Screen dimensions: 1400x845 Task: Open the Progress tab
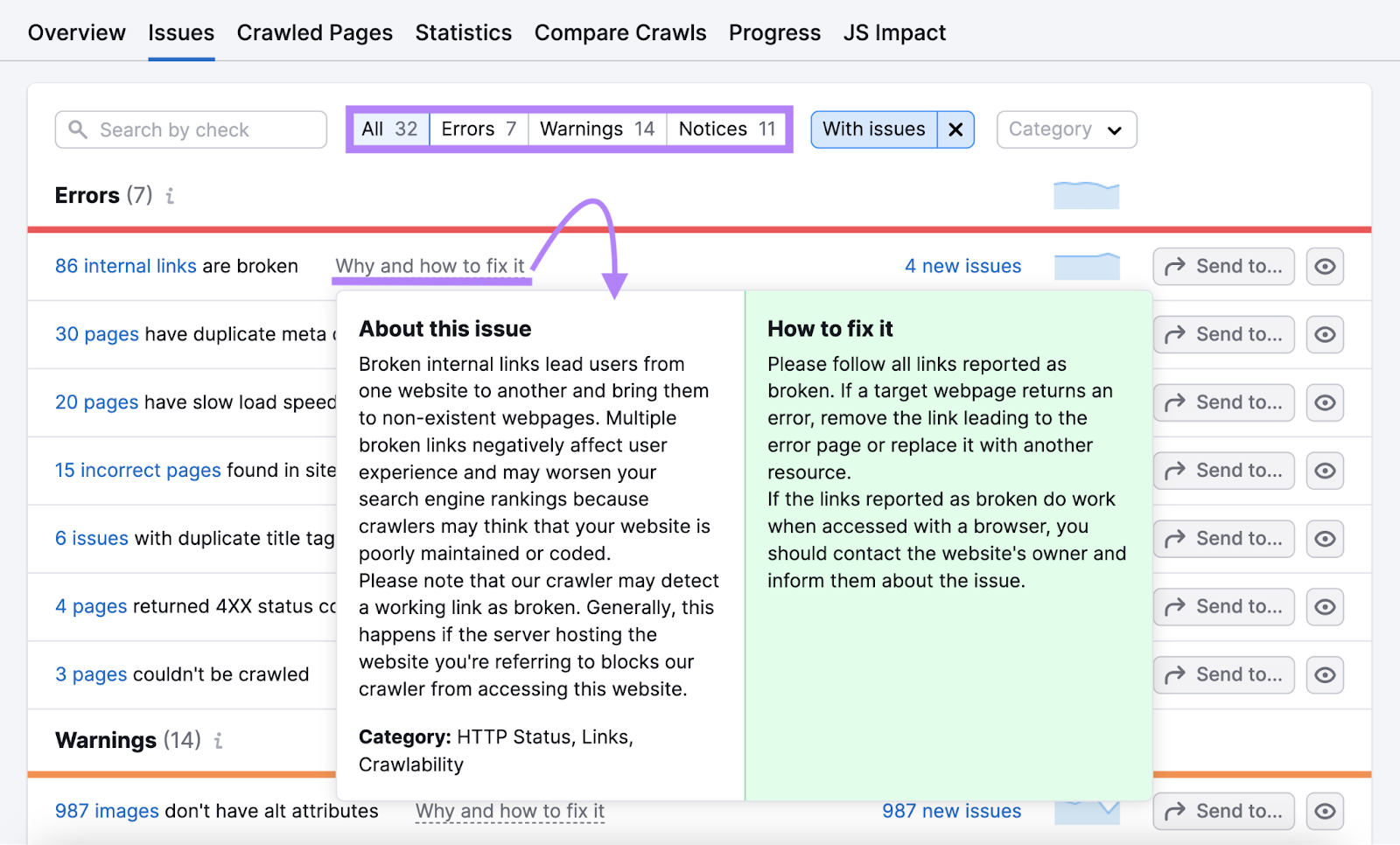[x=775, y=32]
